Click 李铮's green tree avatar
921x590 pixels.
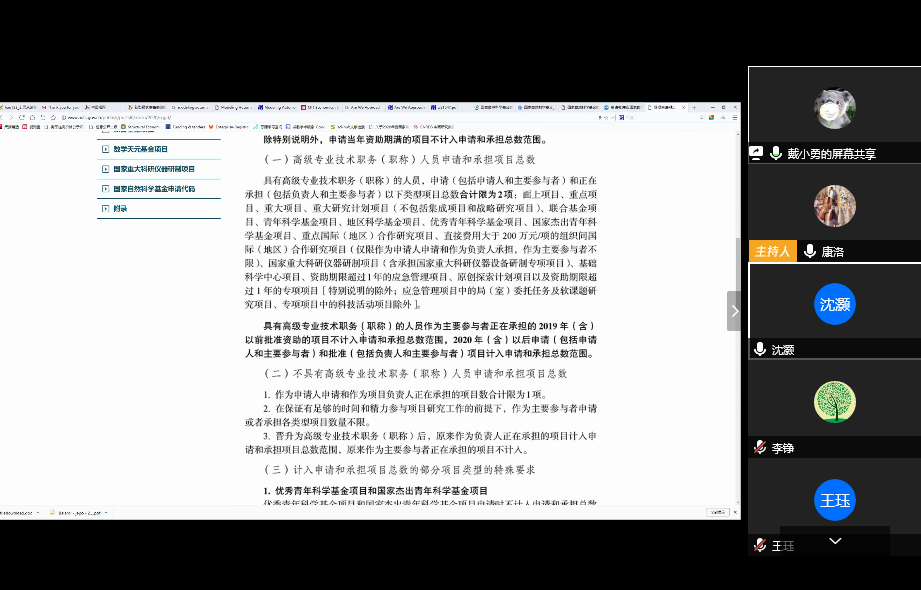pyautogui.click(x=834, y=402)
